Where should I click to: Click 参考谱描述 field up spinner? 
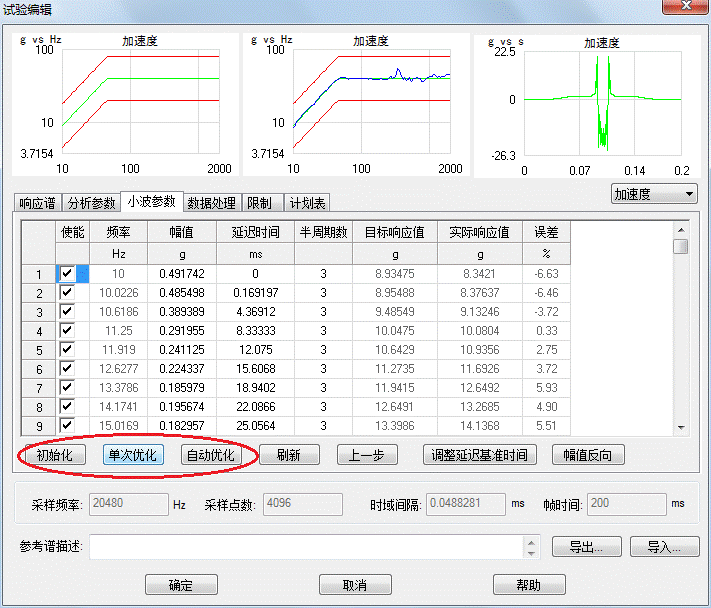(x=531, y=542)
